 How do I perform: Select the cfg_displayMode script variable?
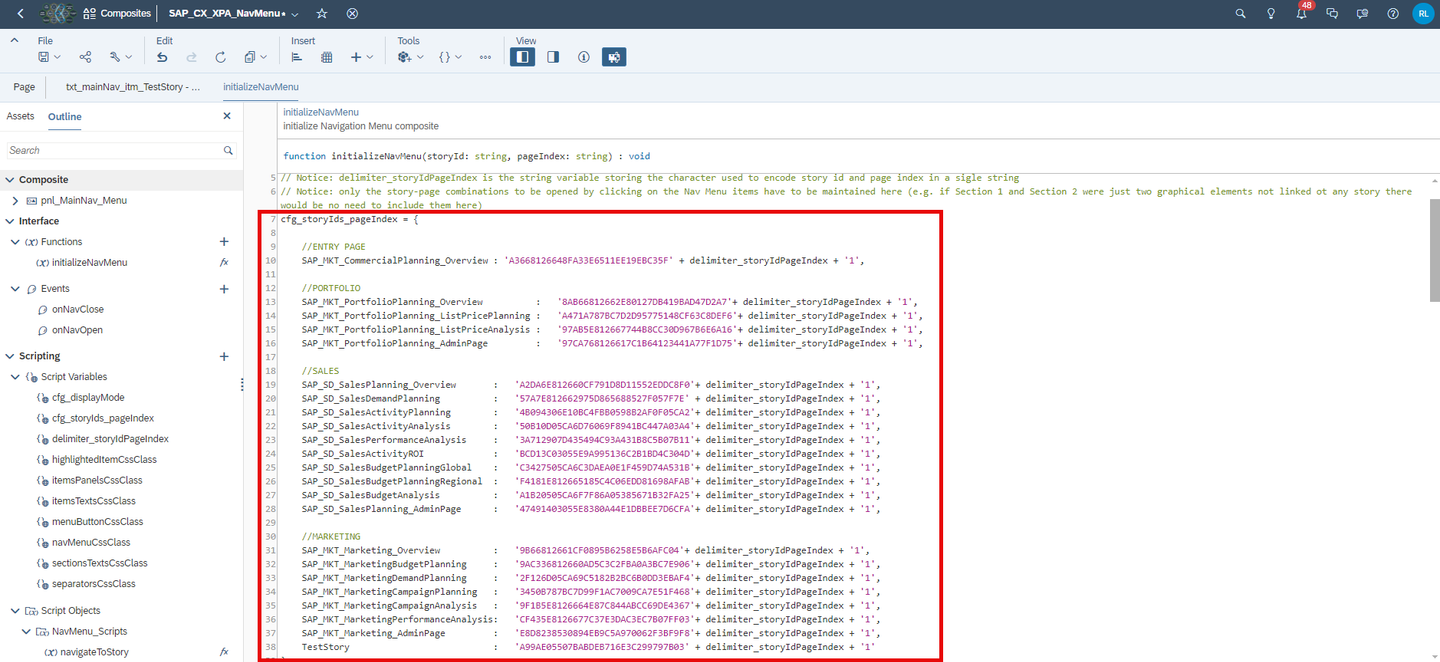pos(88,398)
